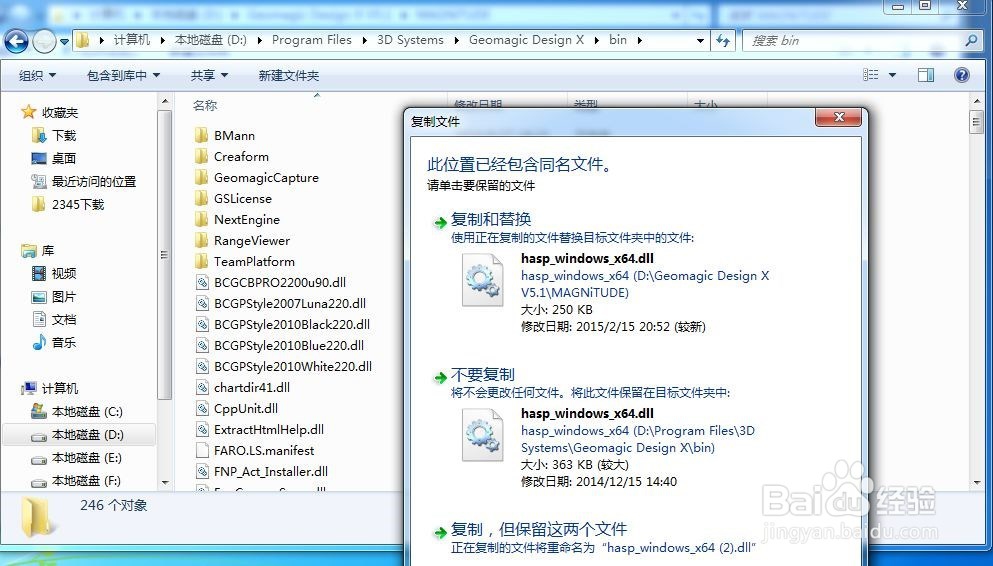Viewport: 993px width, 566px height.
Task: Open the view options dropdown arrow
Action: click(x=892, y=75)
